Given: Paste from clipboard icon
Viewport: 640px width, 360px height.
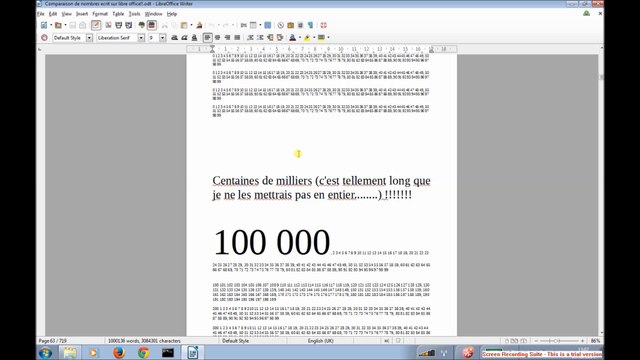Looking at the screenshot, I should point(184,25).
